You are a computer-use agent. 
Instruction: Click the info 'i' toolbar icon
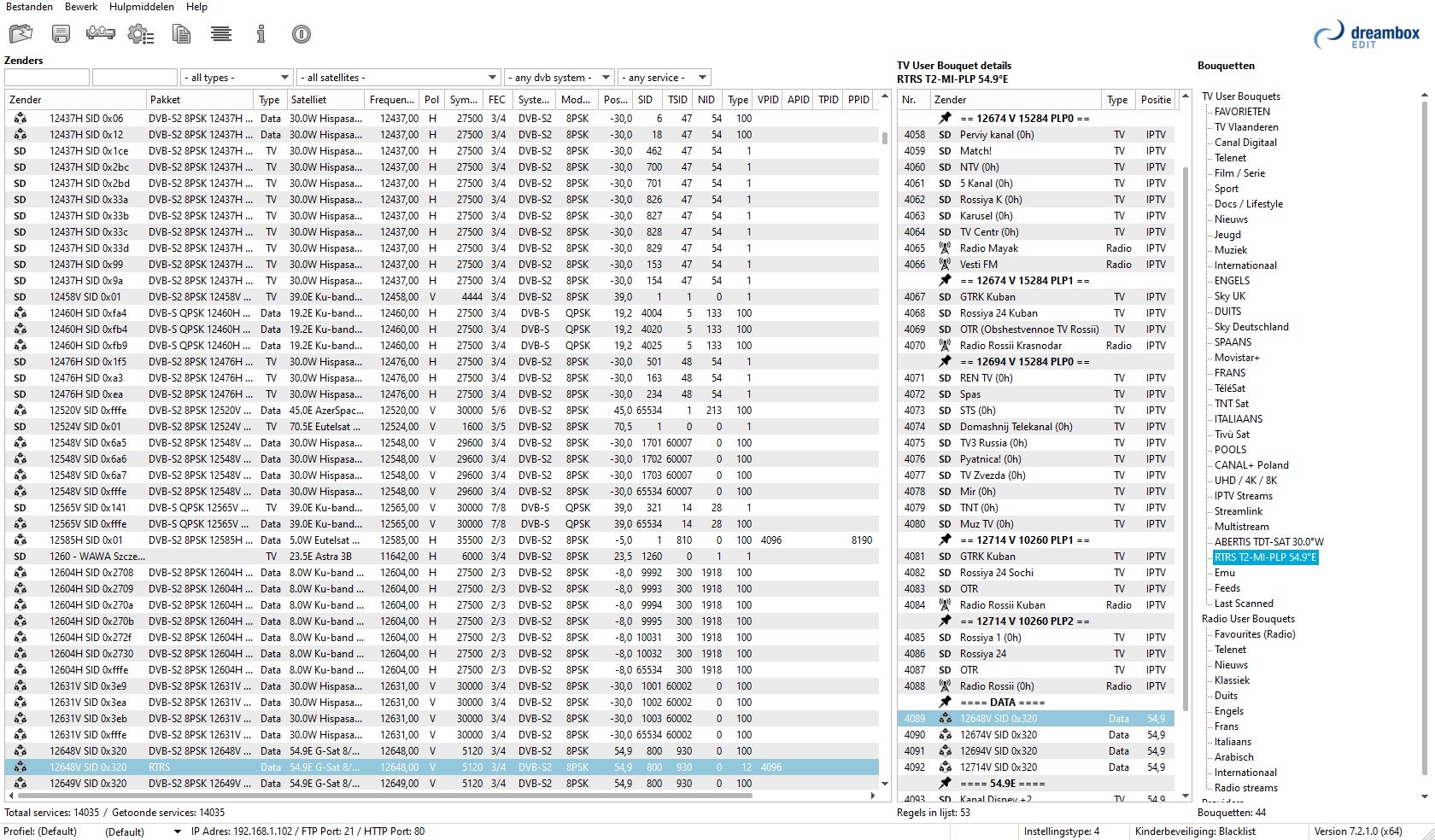[261, 34]
